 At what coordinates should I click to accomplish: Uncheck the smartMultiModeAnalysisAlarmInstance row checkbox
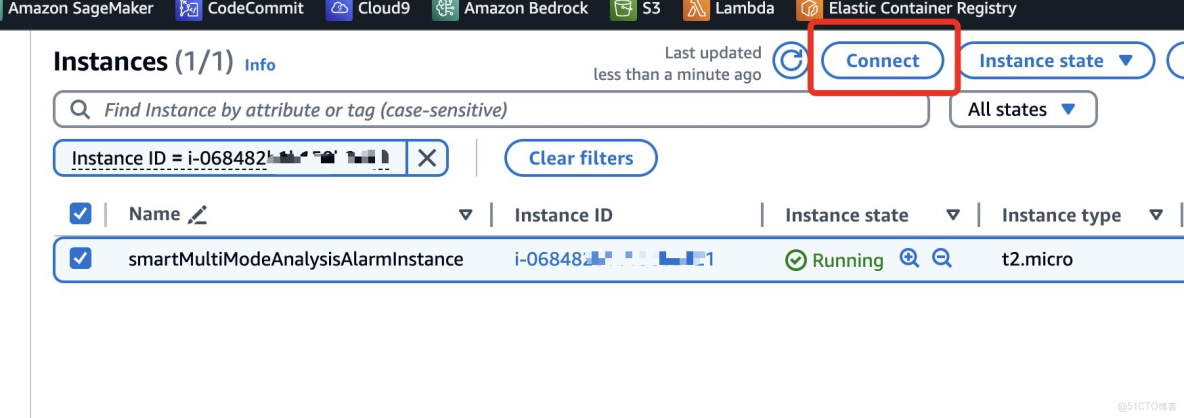pyautogui.click(x=80, y=259)
